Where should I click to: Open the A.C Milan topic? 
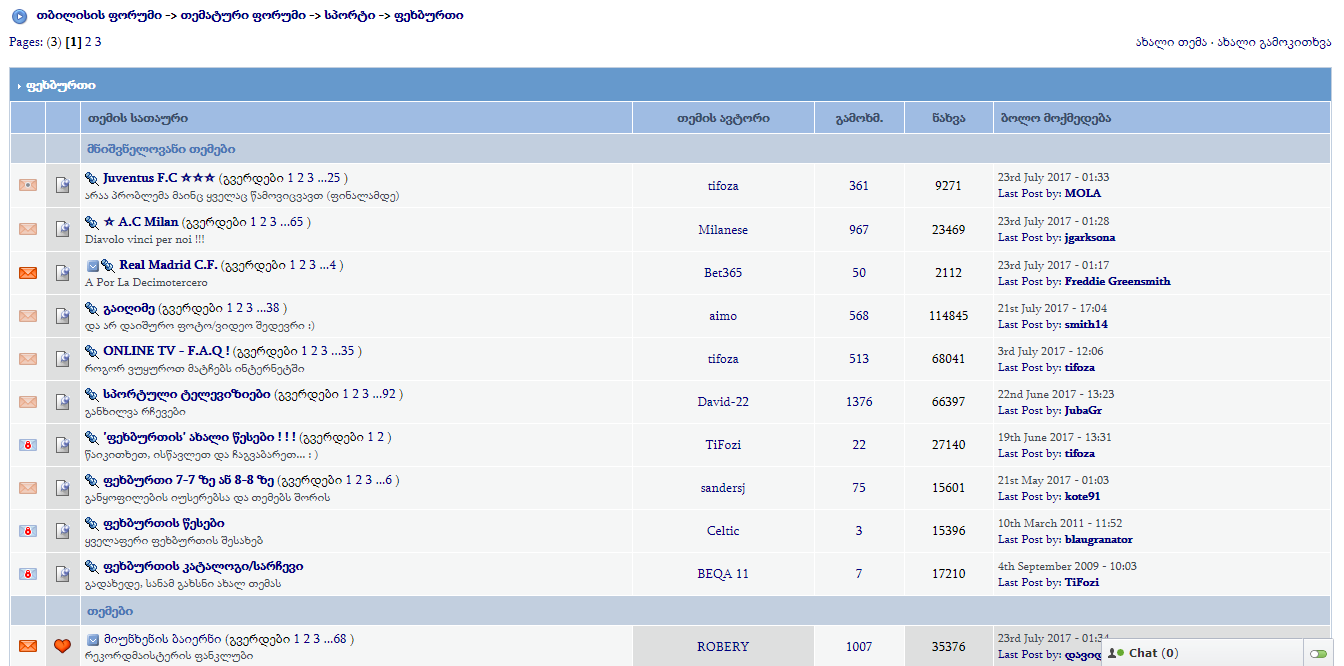[x=141, y=222]
